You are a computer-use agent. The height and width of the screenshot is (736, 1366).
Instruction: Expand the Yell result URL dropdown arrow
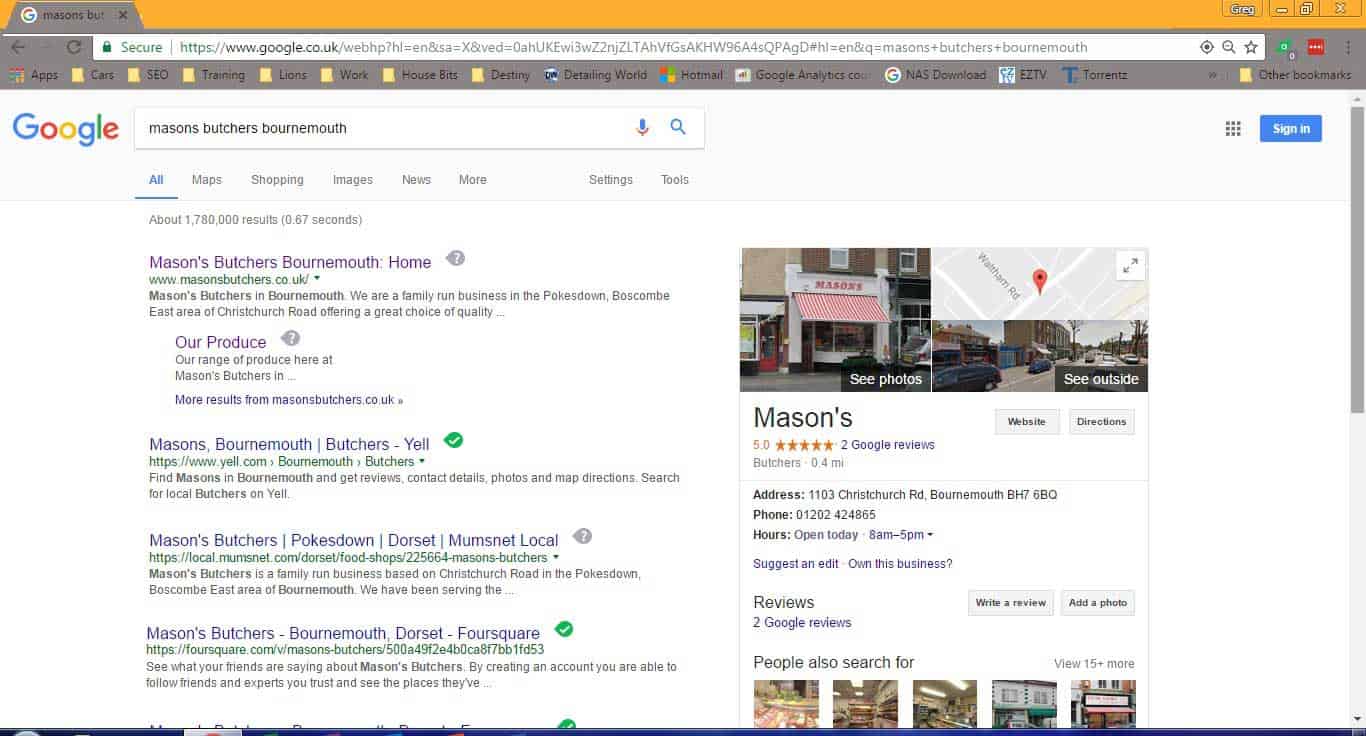pyautogui.click(x=422, y=461)
